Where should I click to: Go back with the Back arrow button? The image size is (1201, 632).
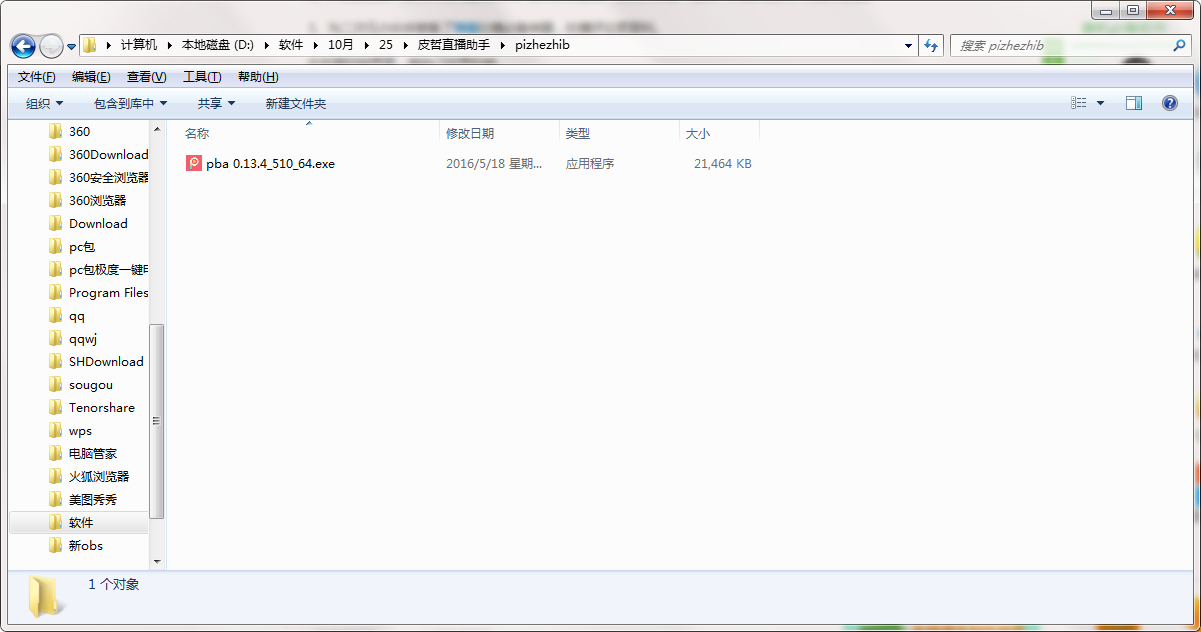click(x=23, y=46)
